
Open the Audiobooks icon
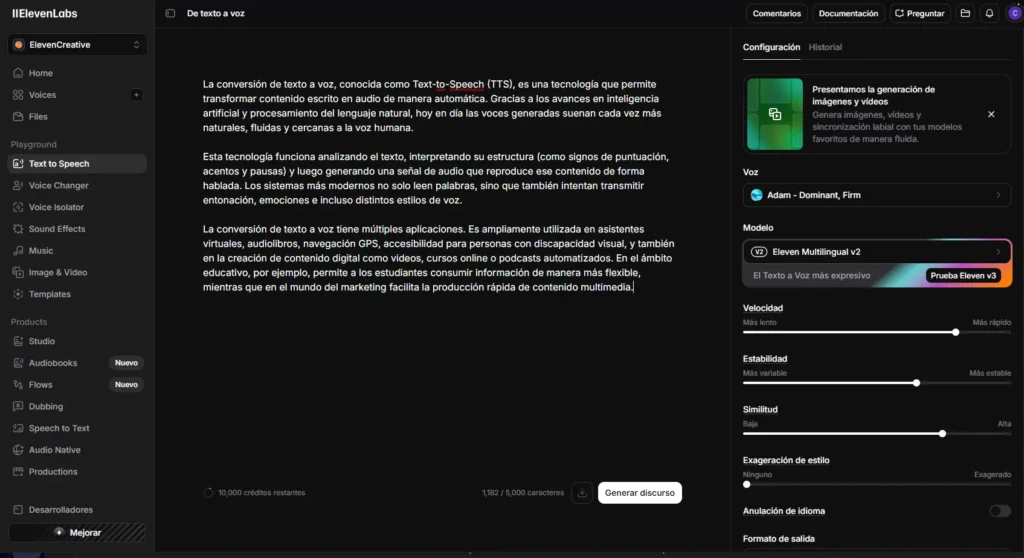18,363
